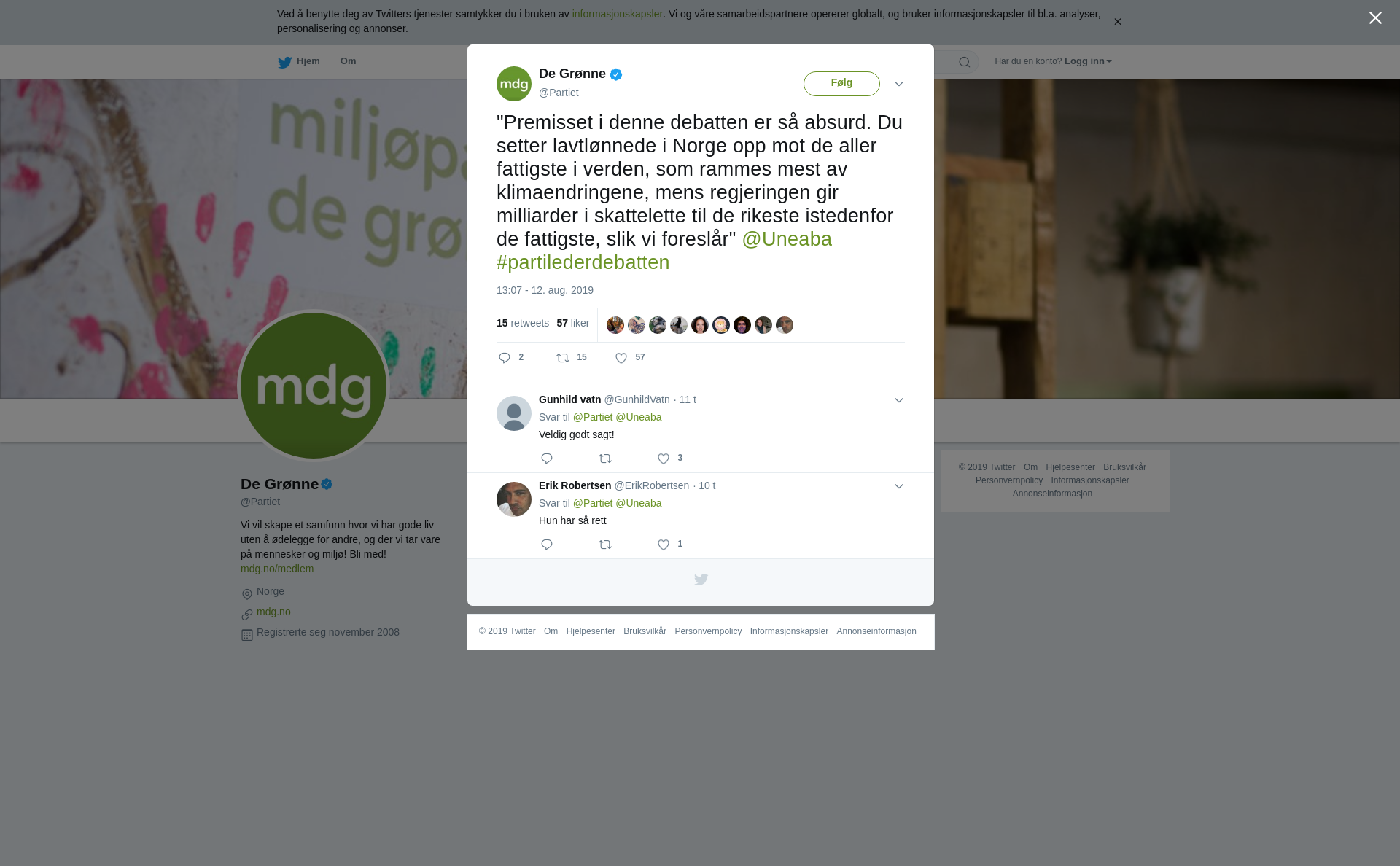Toggle the Følg follow button
The width and height of the screenshot is (1400, 866).
[841, 83]
